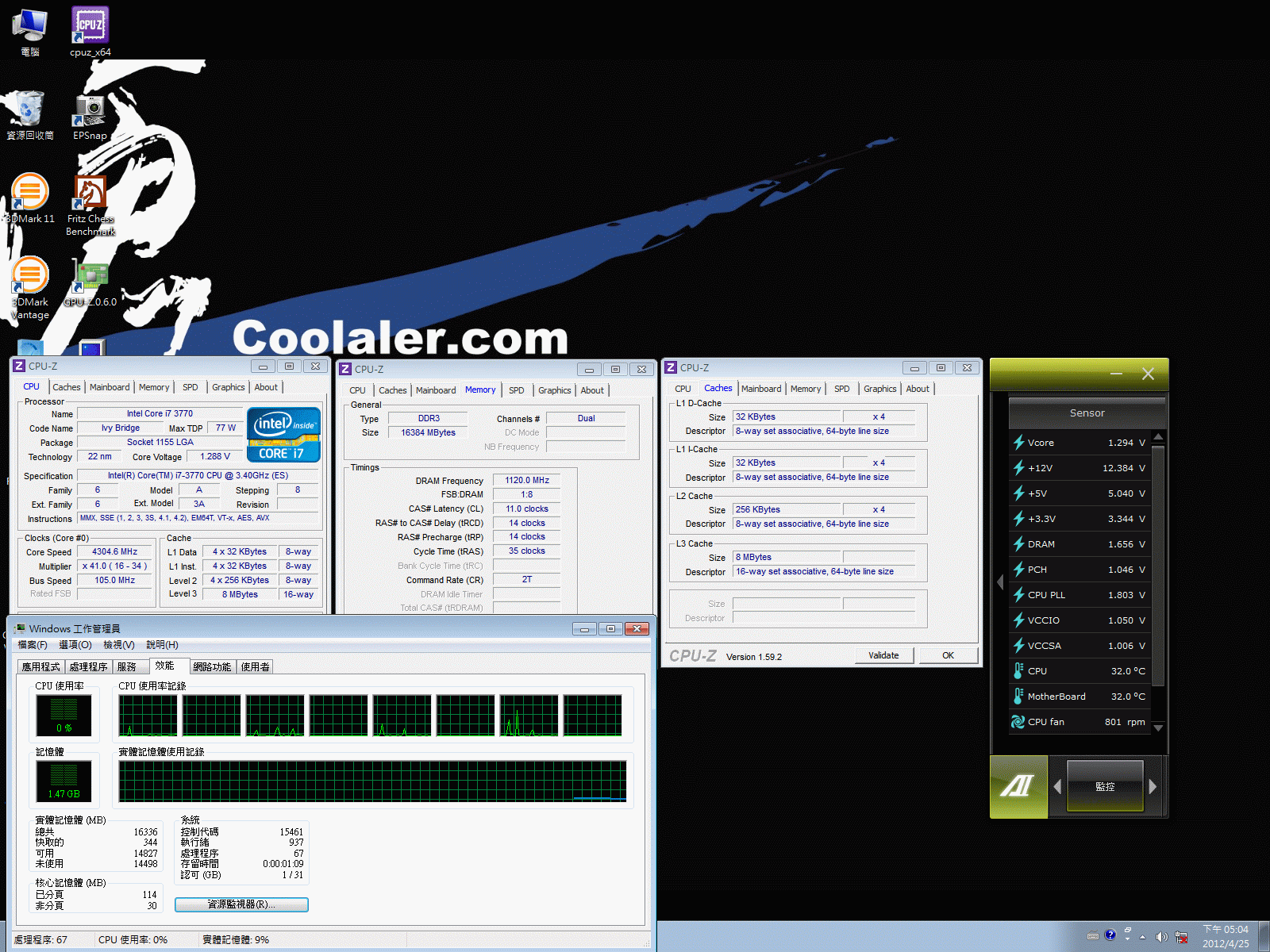
Task: Click the +3.3V 3.344 V sensor row
Action: point(1079,519)
